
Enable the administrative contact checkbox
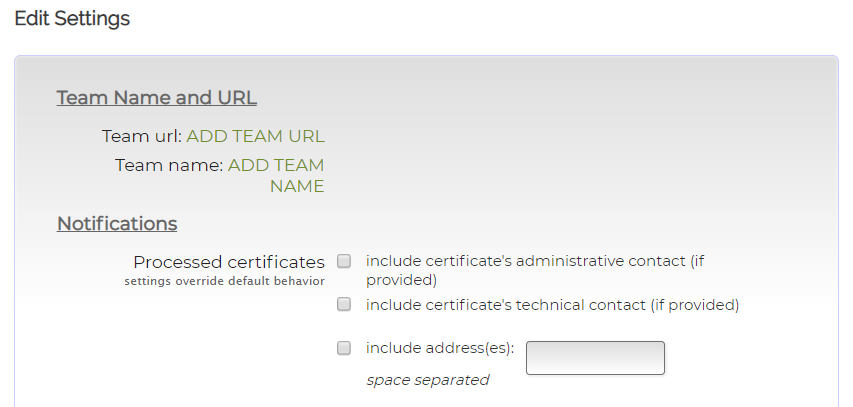344,261
